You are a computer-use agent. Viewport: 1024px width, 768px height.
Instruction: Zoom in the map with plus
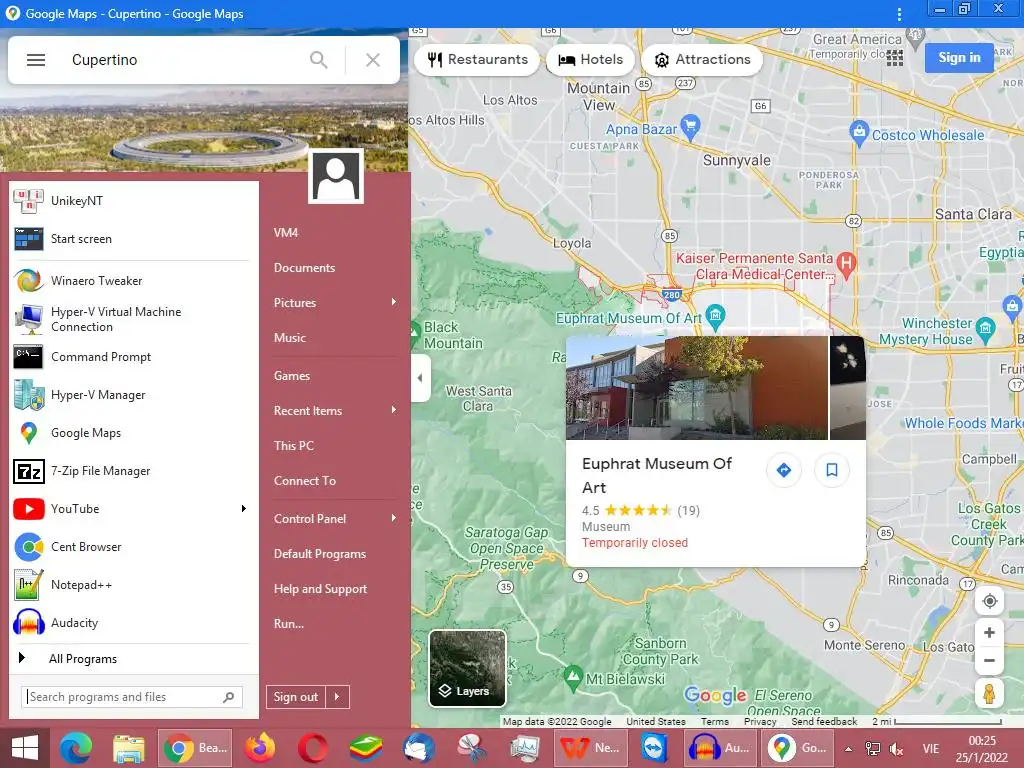click(989, 632)
